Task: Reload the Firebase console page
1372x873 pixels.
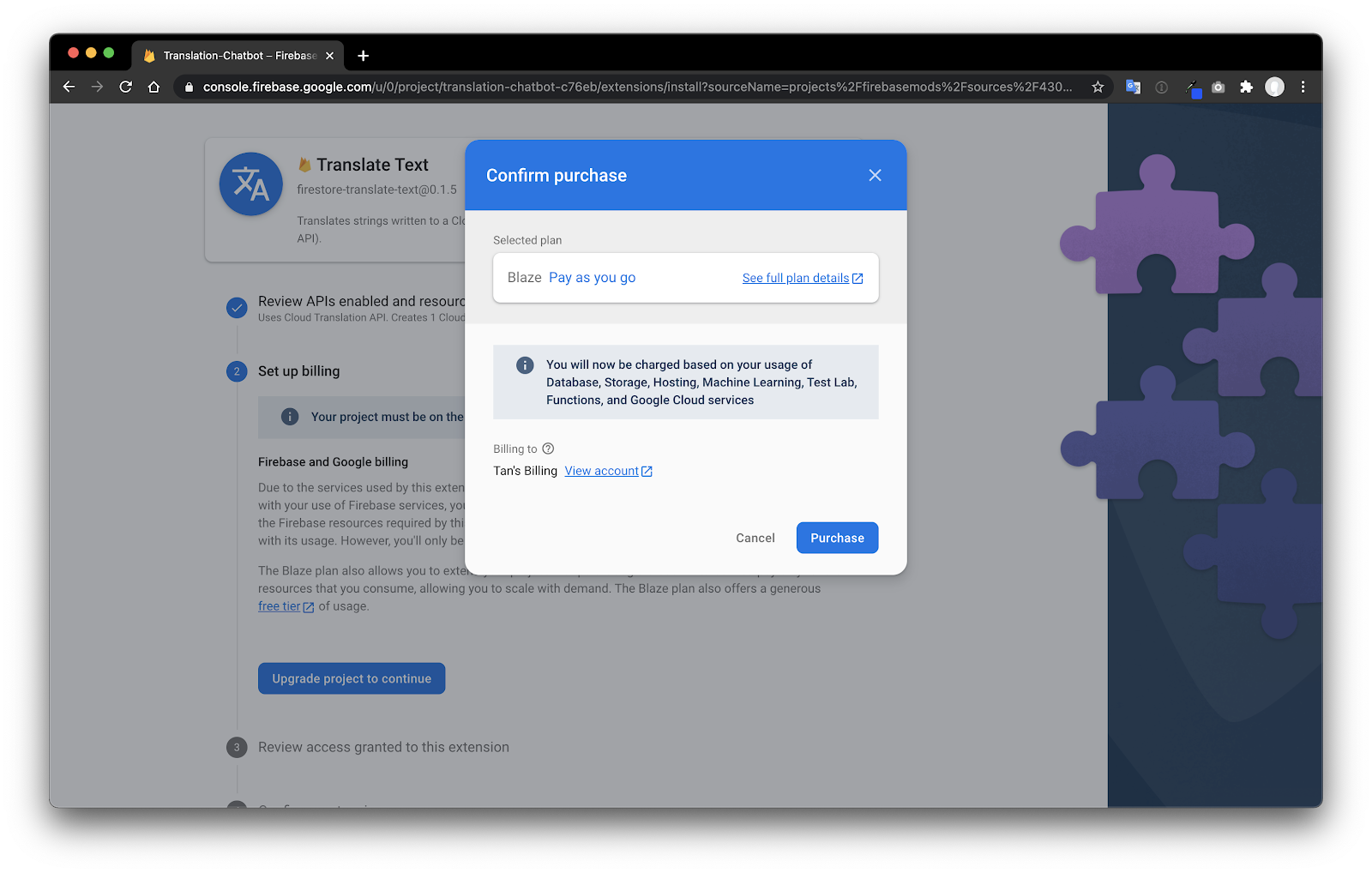Action: pyautogui.click(x=125, y=87)
